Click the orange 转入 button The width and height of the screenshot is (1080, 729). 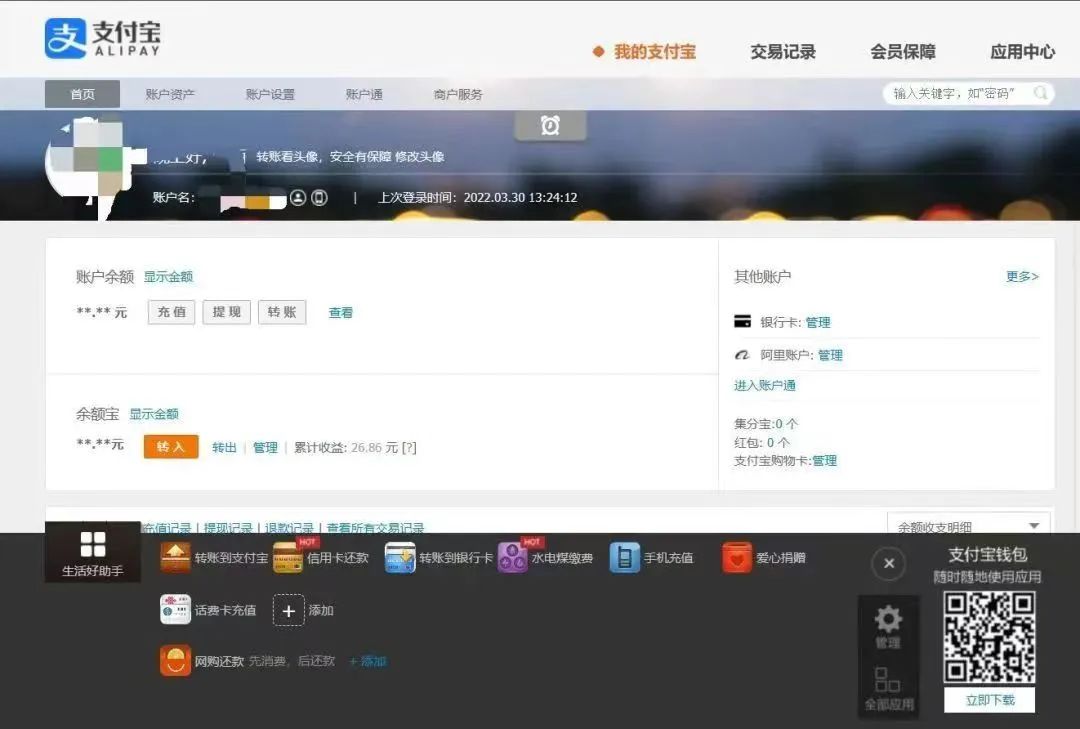[171, 447]
